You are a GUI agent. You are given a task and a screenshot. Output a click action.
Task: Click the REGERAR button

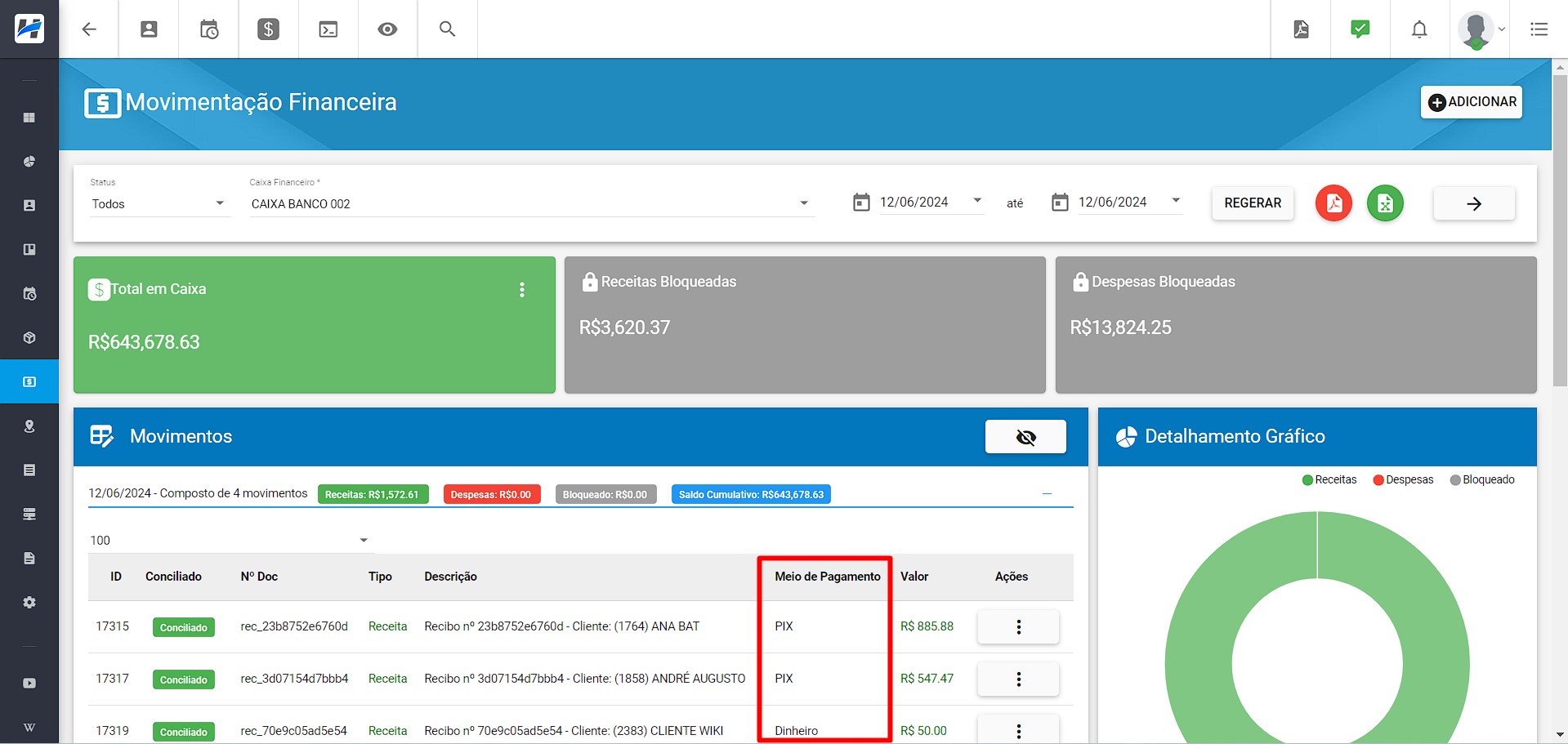click(1253, 203)
